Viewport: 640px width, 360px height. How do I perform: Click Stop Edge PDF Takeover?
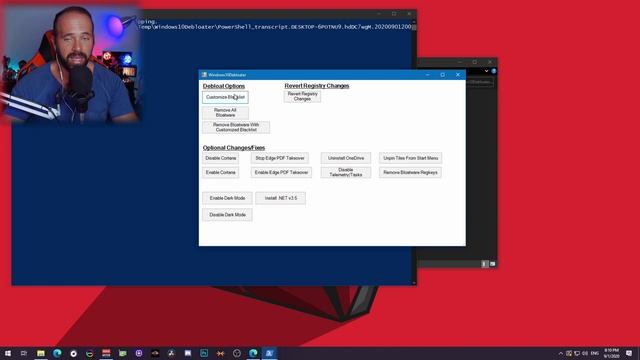(280, 158)
